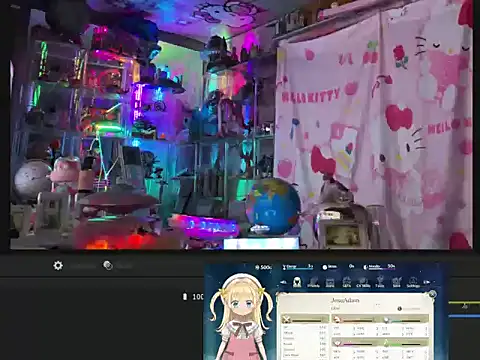
Task: Open the Friends tab in the game menu
Action: click(313, 282)
